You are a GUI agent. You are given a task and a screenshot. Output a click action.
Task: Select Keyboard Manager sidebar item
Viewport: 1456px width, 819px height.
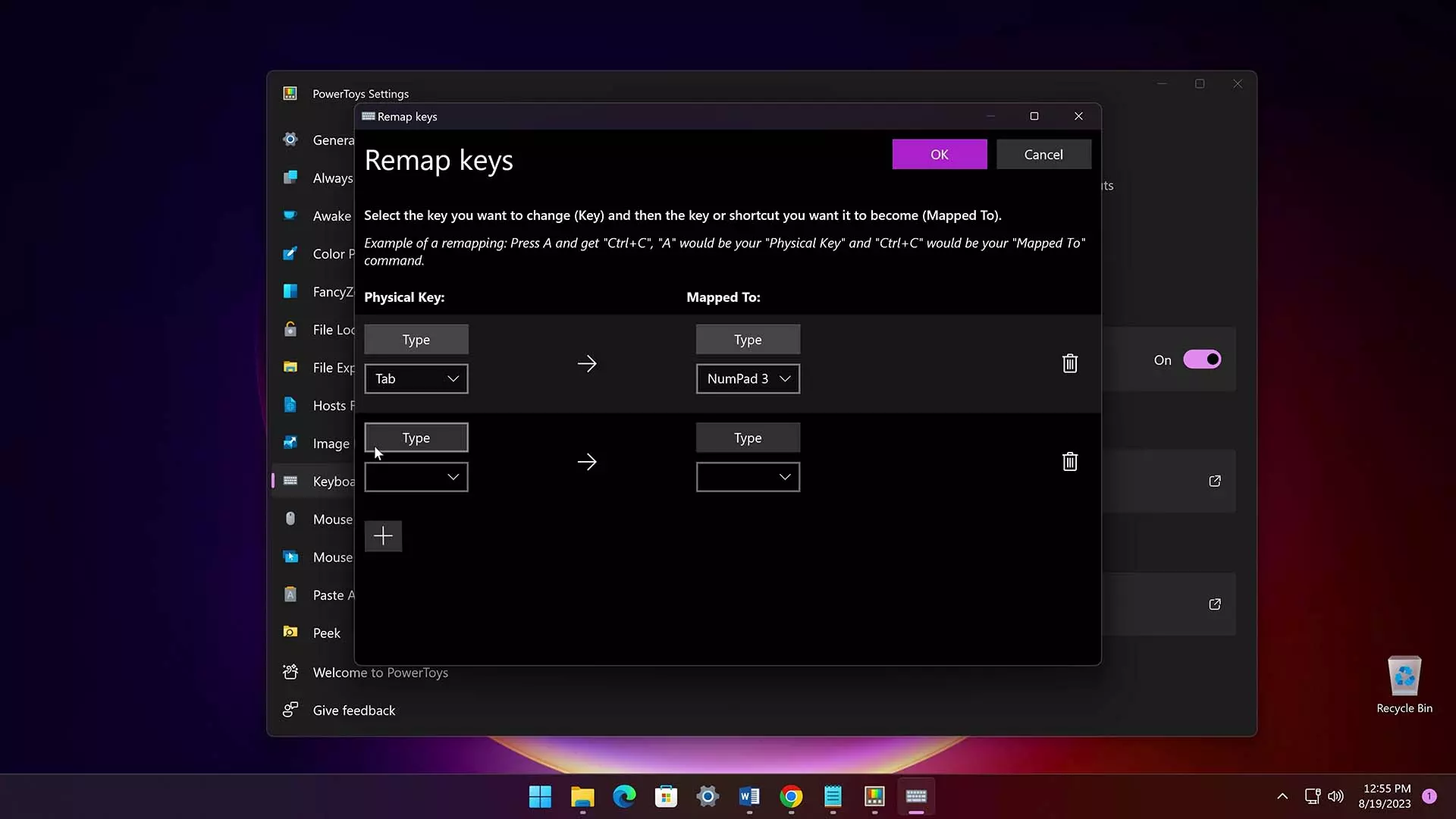[314, 481]
